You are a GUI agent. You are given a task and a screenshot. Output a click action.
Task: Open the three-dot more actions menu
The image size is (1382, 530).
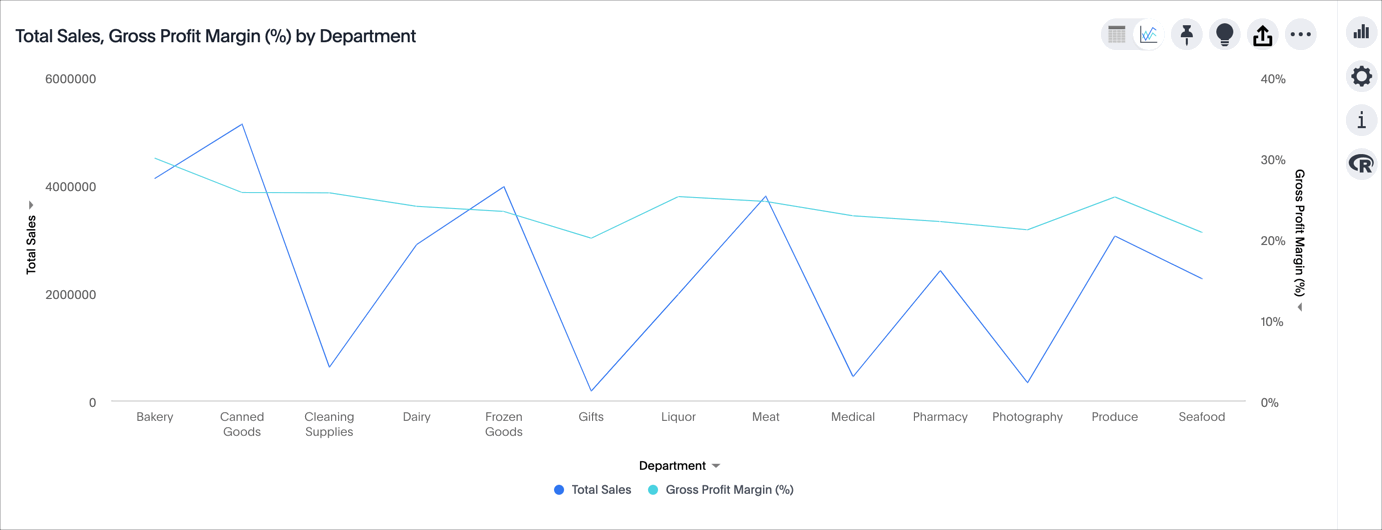[x=1300, y=35]
